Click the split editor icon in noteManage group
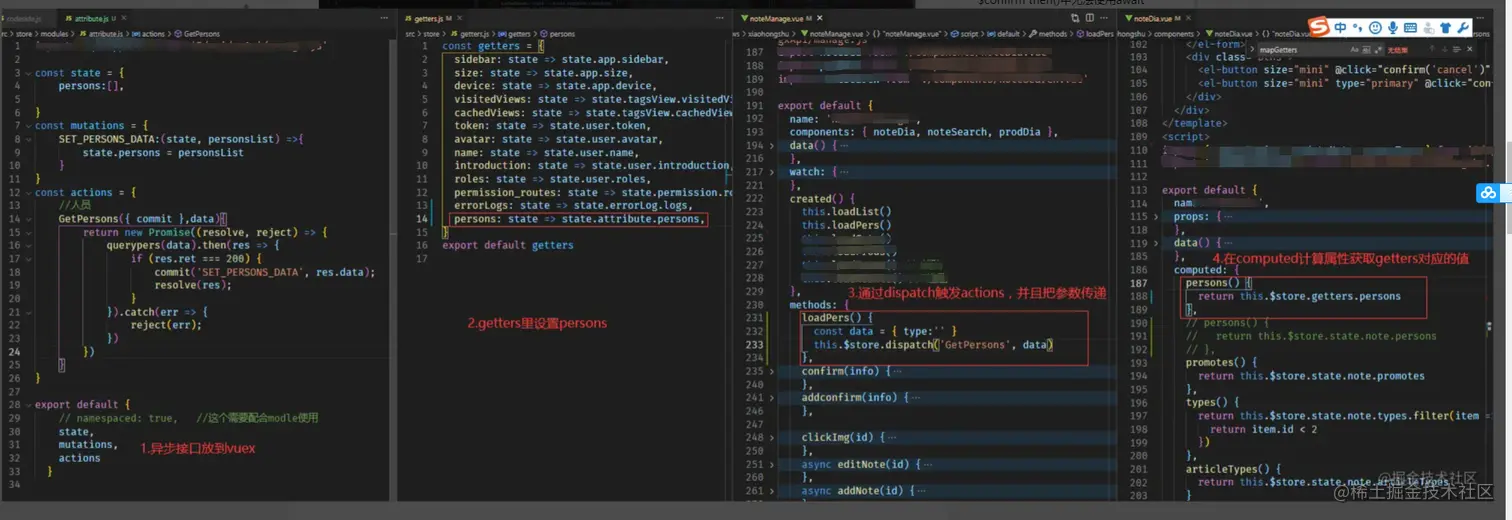Viewport: 1512px width, 520px height. pyautogui.click(x=1090, y=18)
